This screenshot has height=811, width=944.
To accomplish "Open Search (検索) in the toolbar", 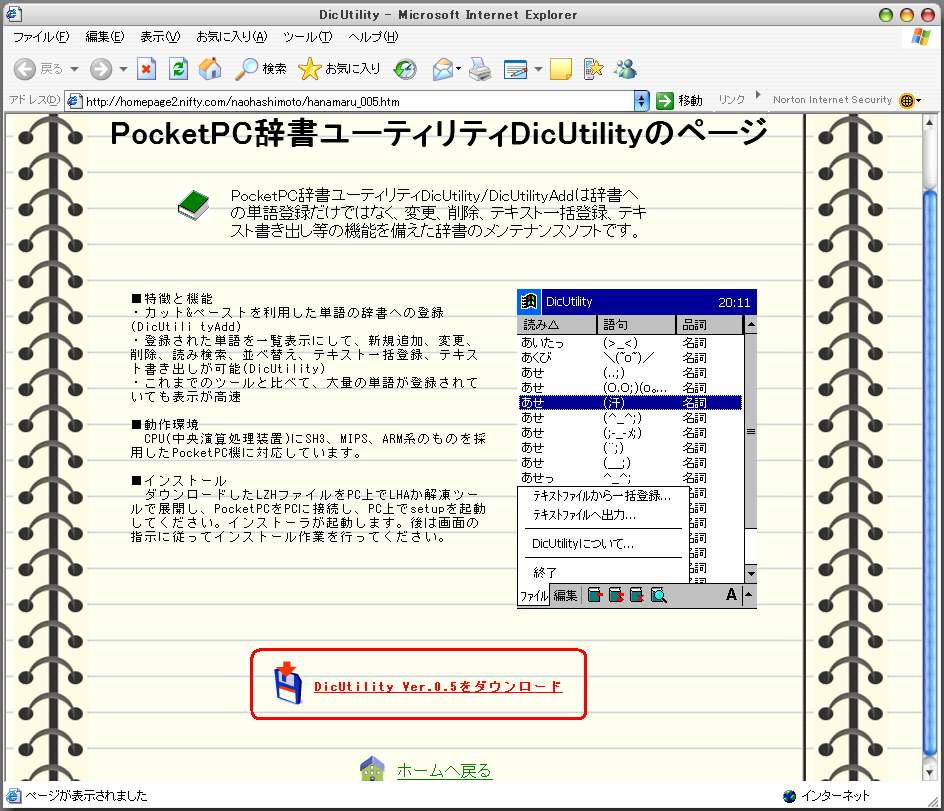I will click(x=261, y=69).
